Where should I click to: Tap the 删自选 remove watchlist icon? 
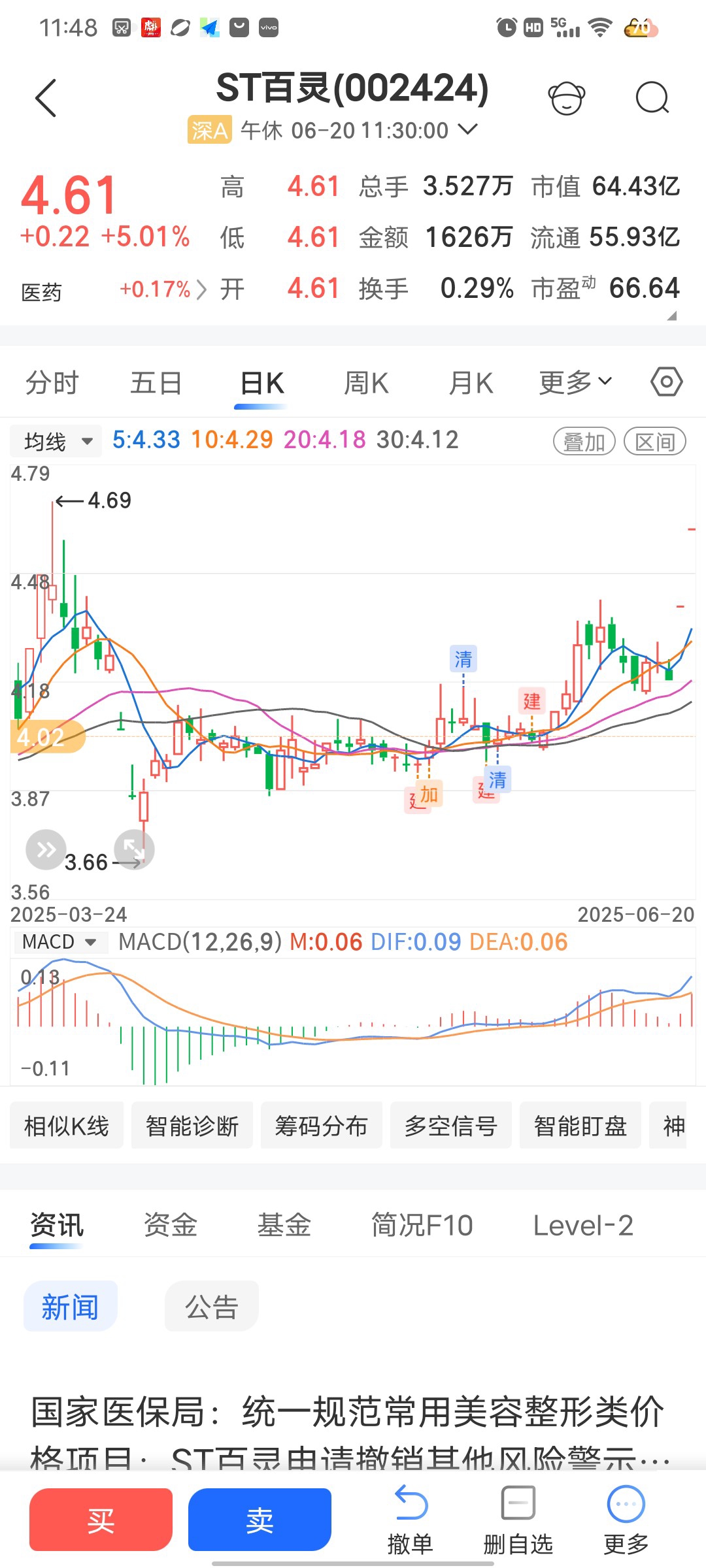(518, 1521)
